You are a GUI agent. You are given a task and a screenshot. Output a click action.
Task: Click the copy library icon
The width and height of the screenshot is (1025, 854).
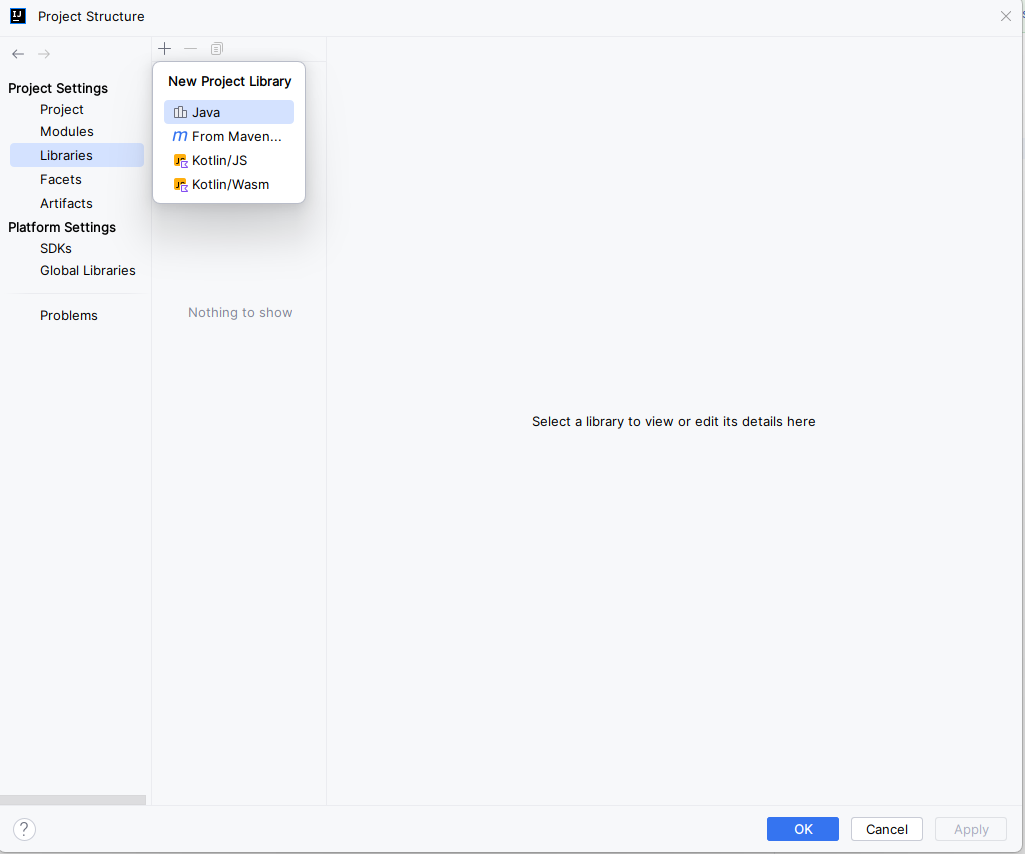tap(217, 48)
